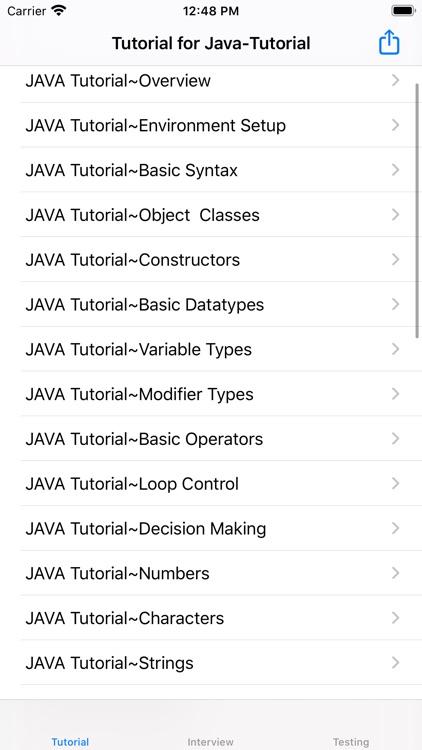
Task: Select JAVA Tutorial~Variable Types text
Action: 138,350
